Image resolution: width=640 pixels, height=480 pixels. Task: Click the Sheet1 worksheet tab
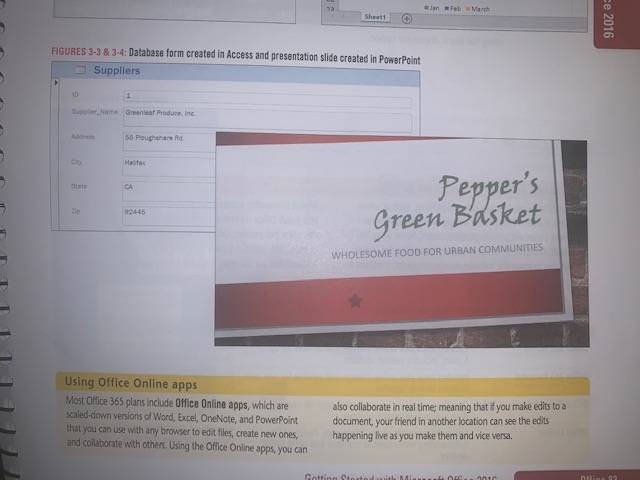coord(375,17)
